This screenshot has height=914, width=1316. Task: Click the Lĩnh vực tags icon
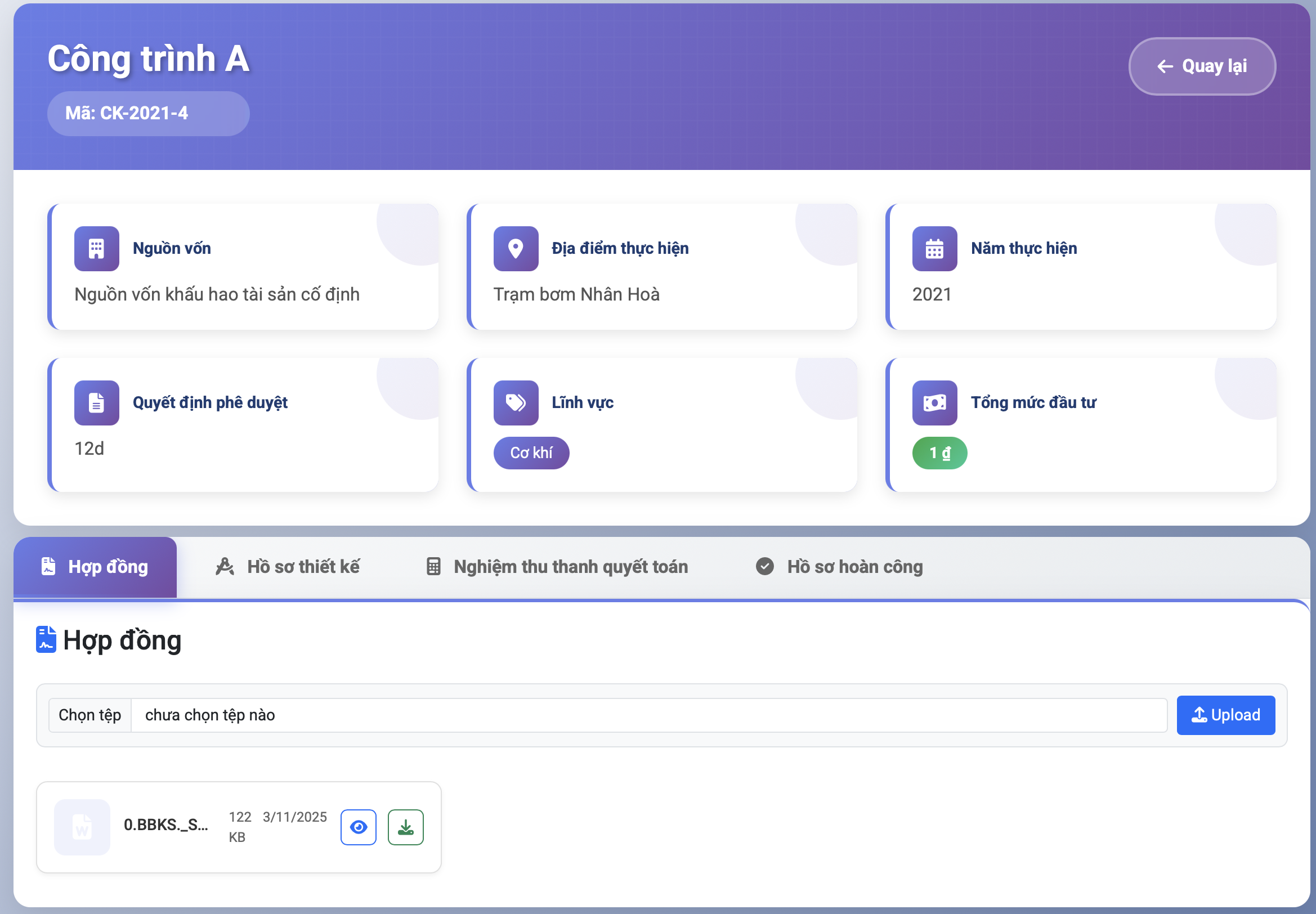[x=516, y=402]
